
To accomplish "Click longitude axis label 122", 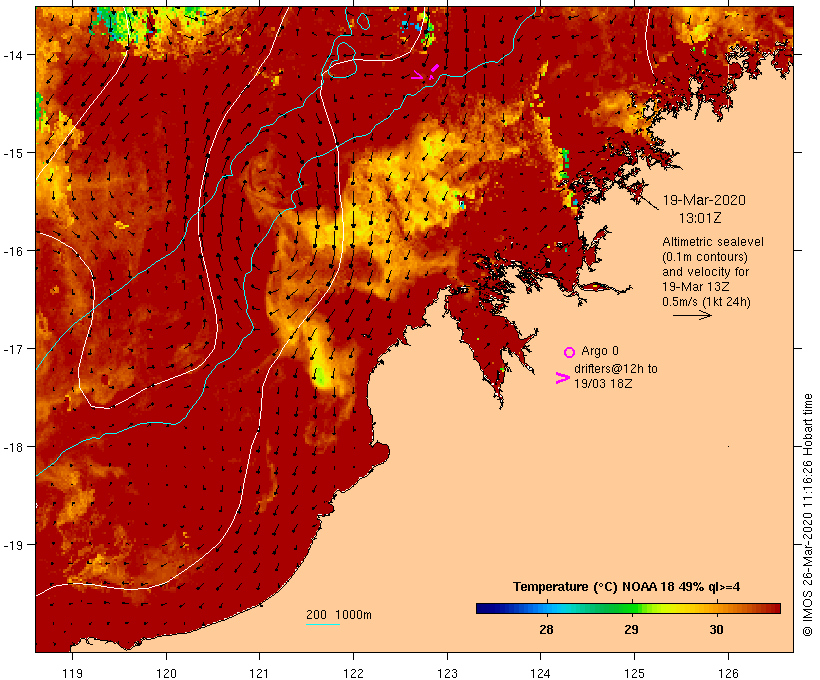I will tap(354, 673).
